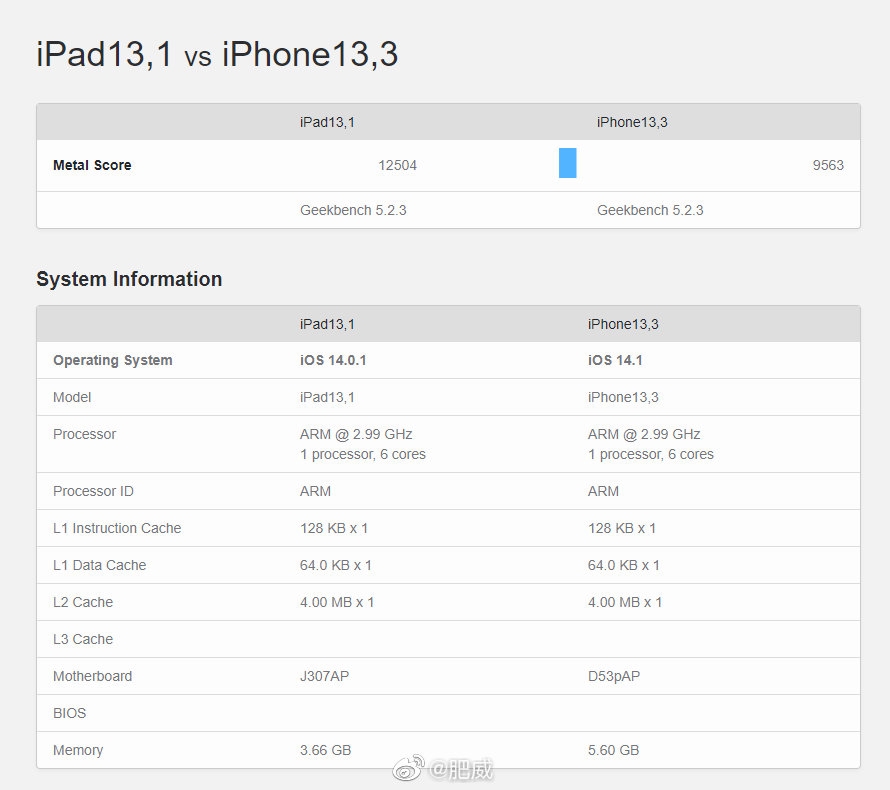Click "ARM @ 2.99 GHz" in the iPad column
The width and height of the screenshot is (890, 790).
point(356,434)
